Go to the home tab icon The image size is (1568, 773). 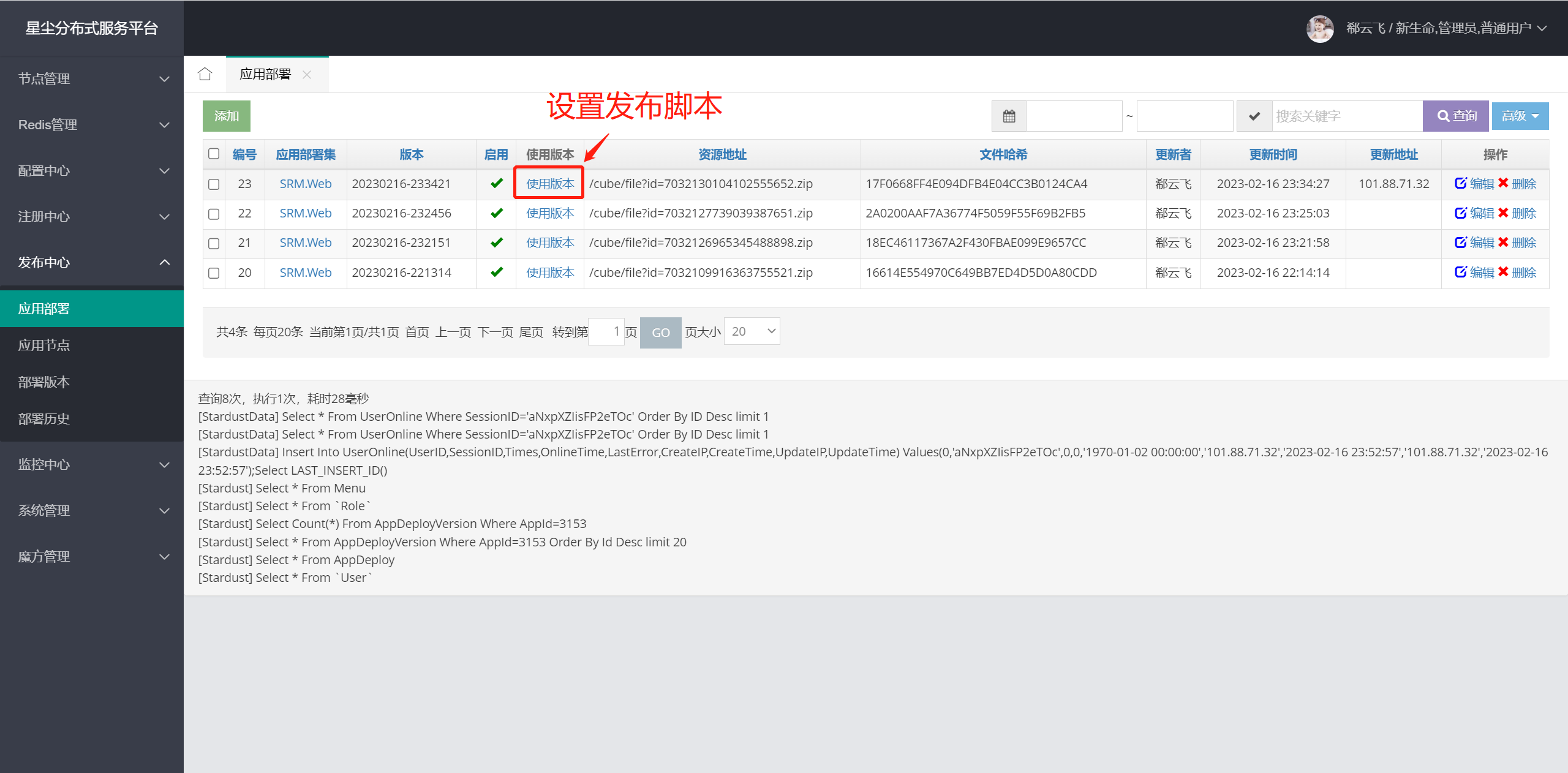205,74
